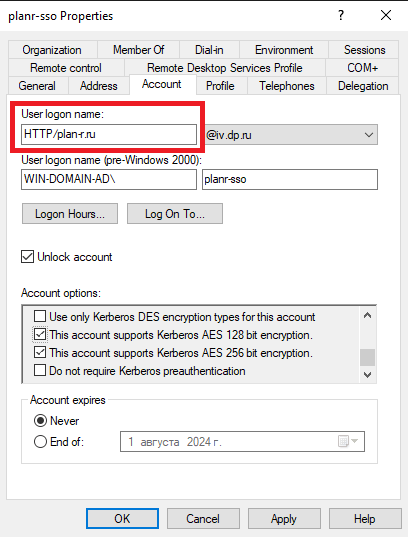Open the Organization tab
Screen dimensions: 408x537
pyautogui.click(x=52, y=50)
